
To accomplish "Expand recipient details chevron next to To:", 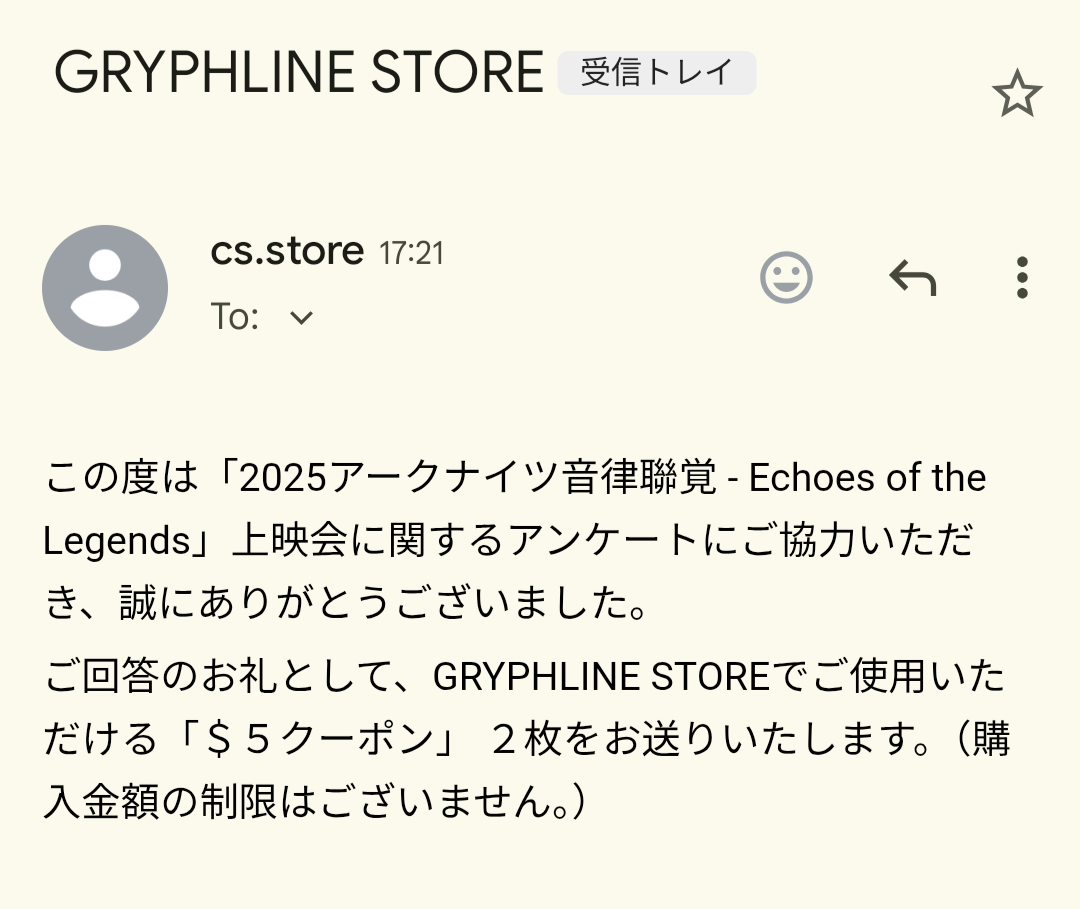I will point(301,318).
